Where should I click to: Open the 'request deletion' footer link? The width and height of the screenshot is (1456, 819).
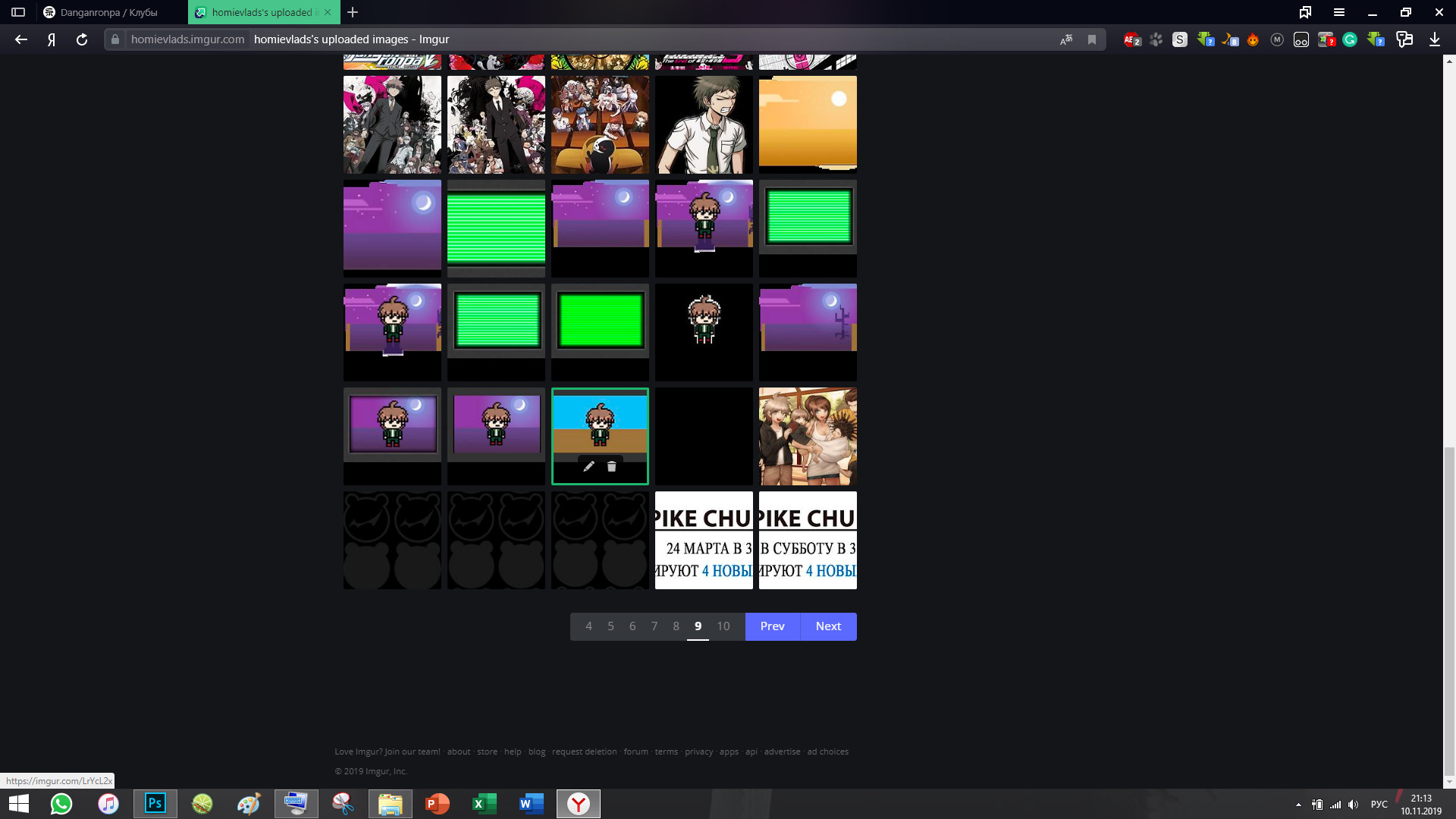584,752
